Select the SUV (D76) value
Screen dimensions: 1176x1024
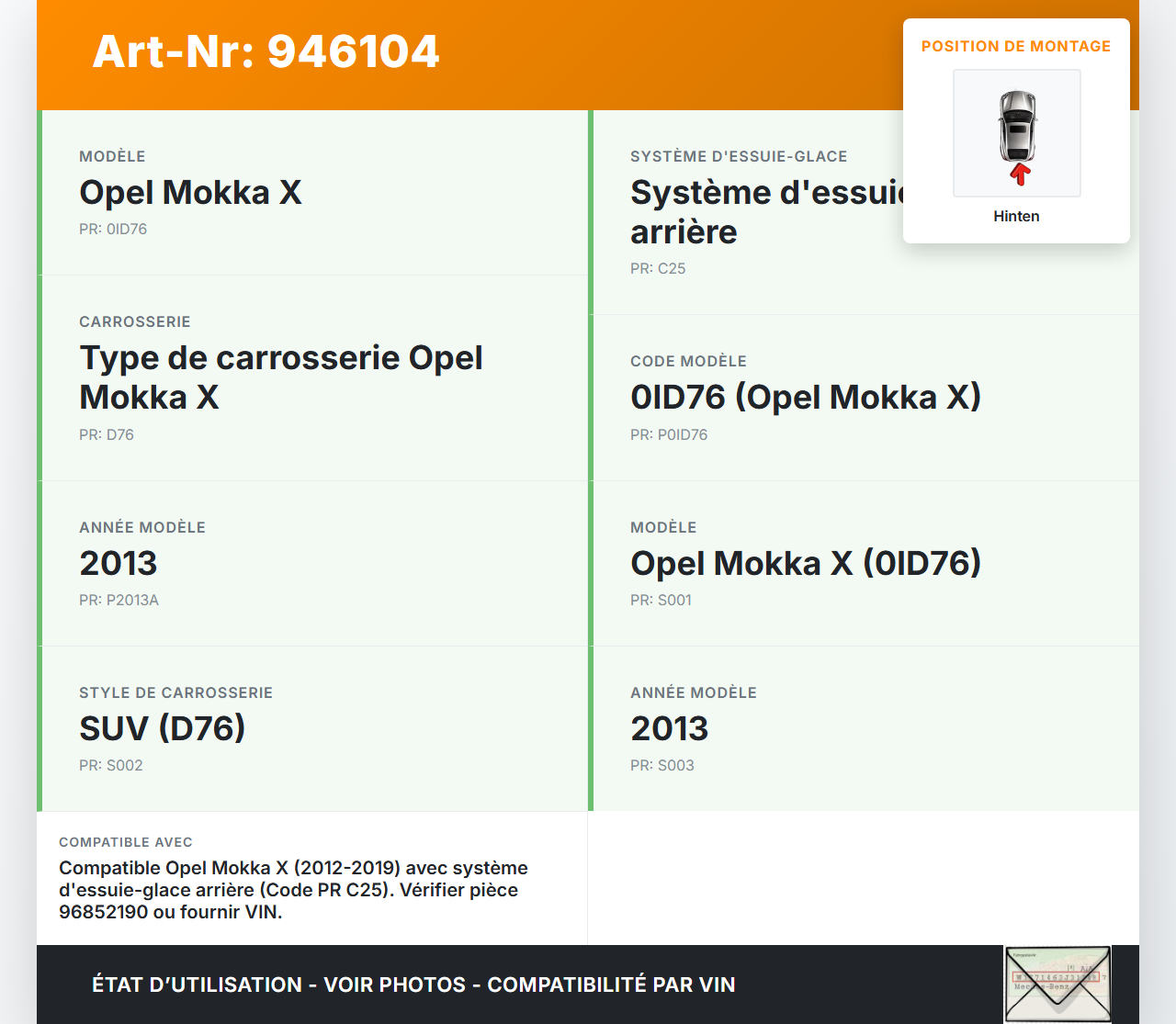(163, 728)
